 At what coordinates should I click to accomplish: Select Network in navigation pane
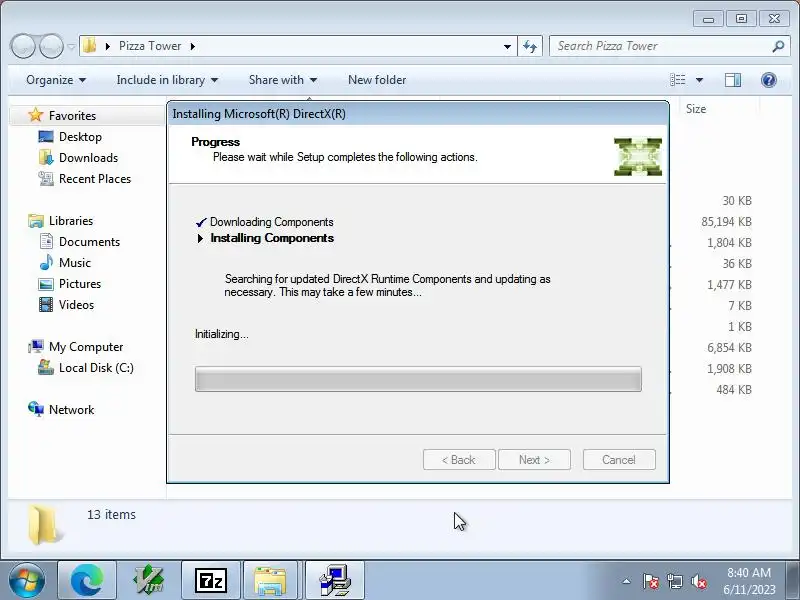[71, 410]
